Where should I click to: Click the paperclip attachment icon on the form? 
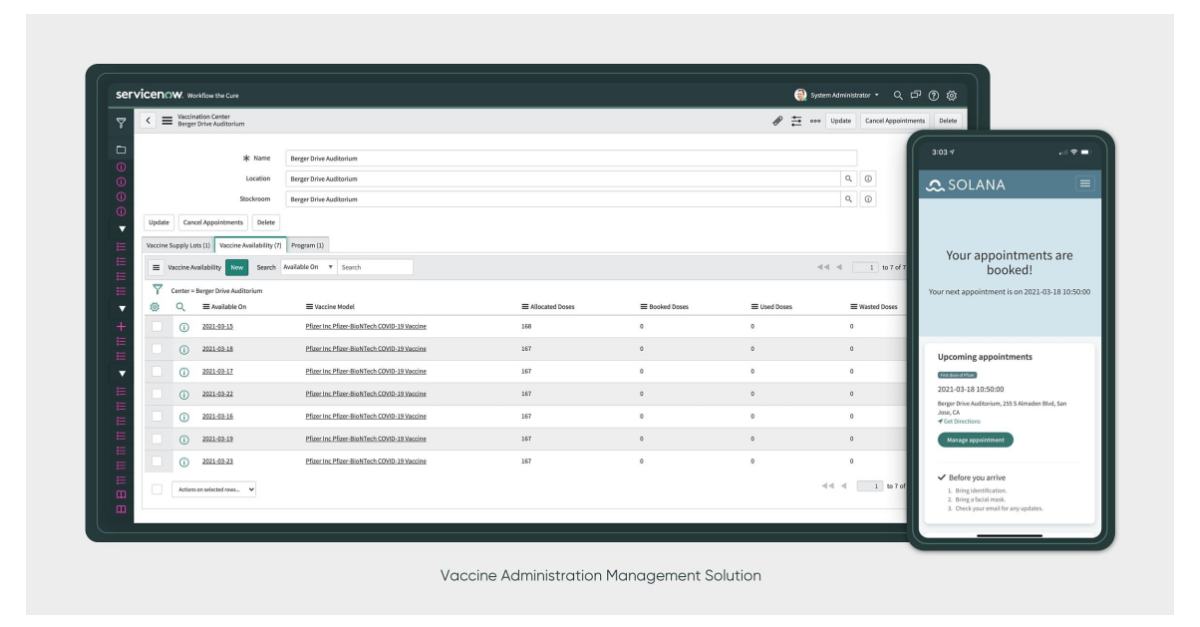click(778, 118)
